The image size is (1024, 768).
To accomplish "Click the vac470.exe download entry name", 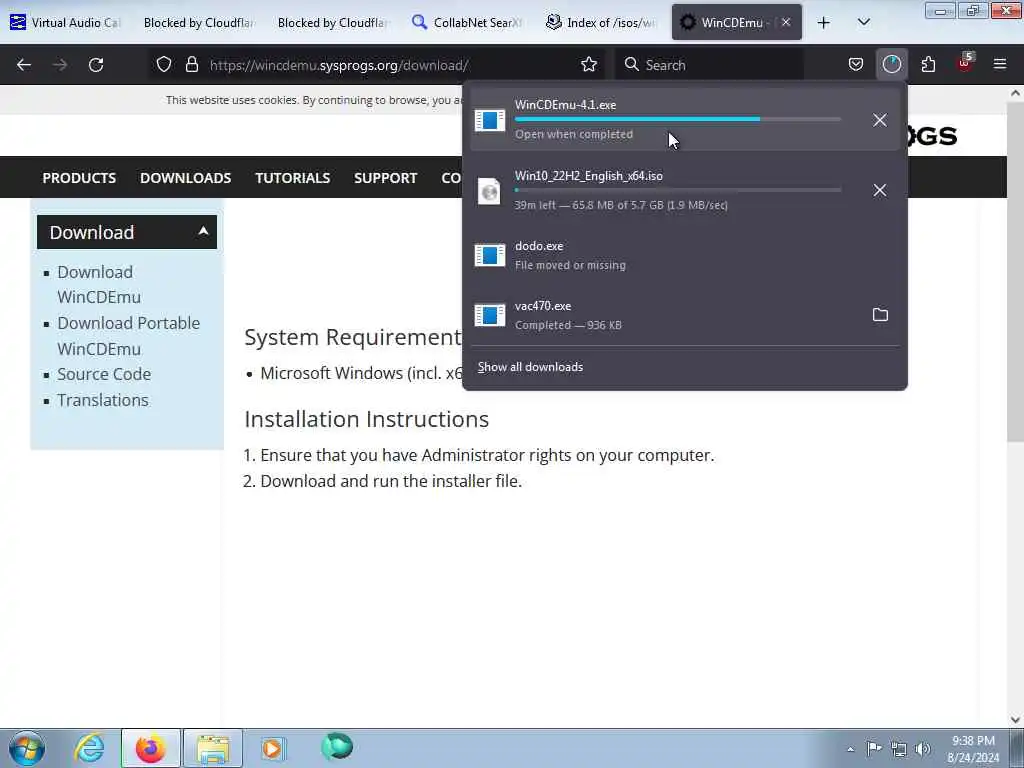I will click(x=543, y=306).
